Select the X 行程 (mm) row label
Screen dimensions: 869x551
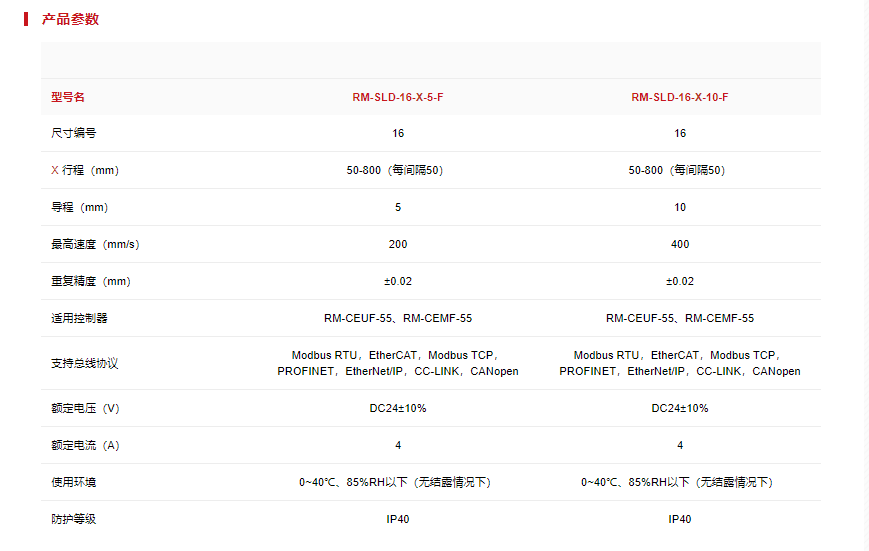(85, 170)
